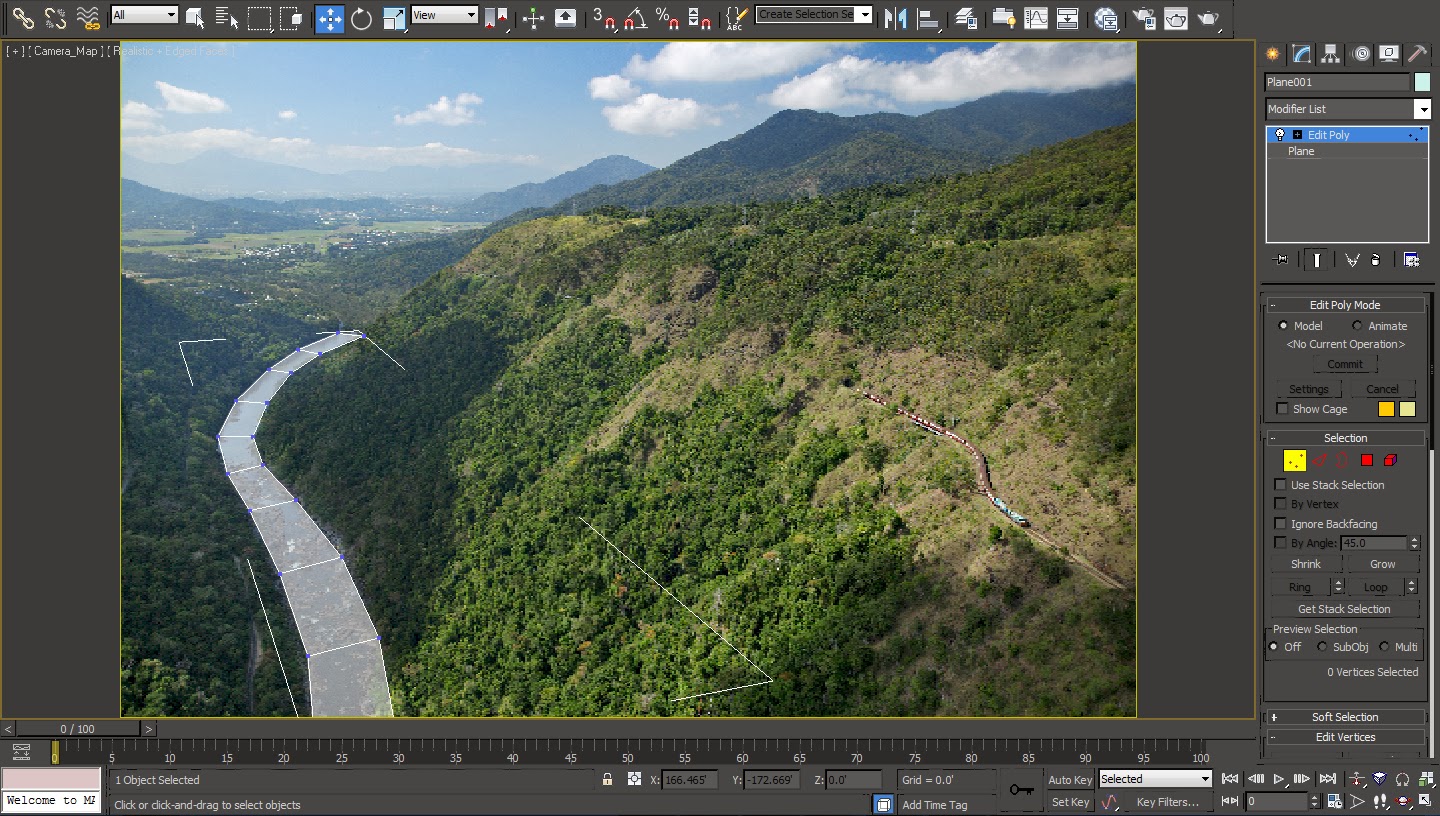This screenshot has height=816, width=1440.
Task: Click the Shrink selection button
Action: click(x=1306, y=564)
